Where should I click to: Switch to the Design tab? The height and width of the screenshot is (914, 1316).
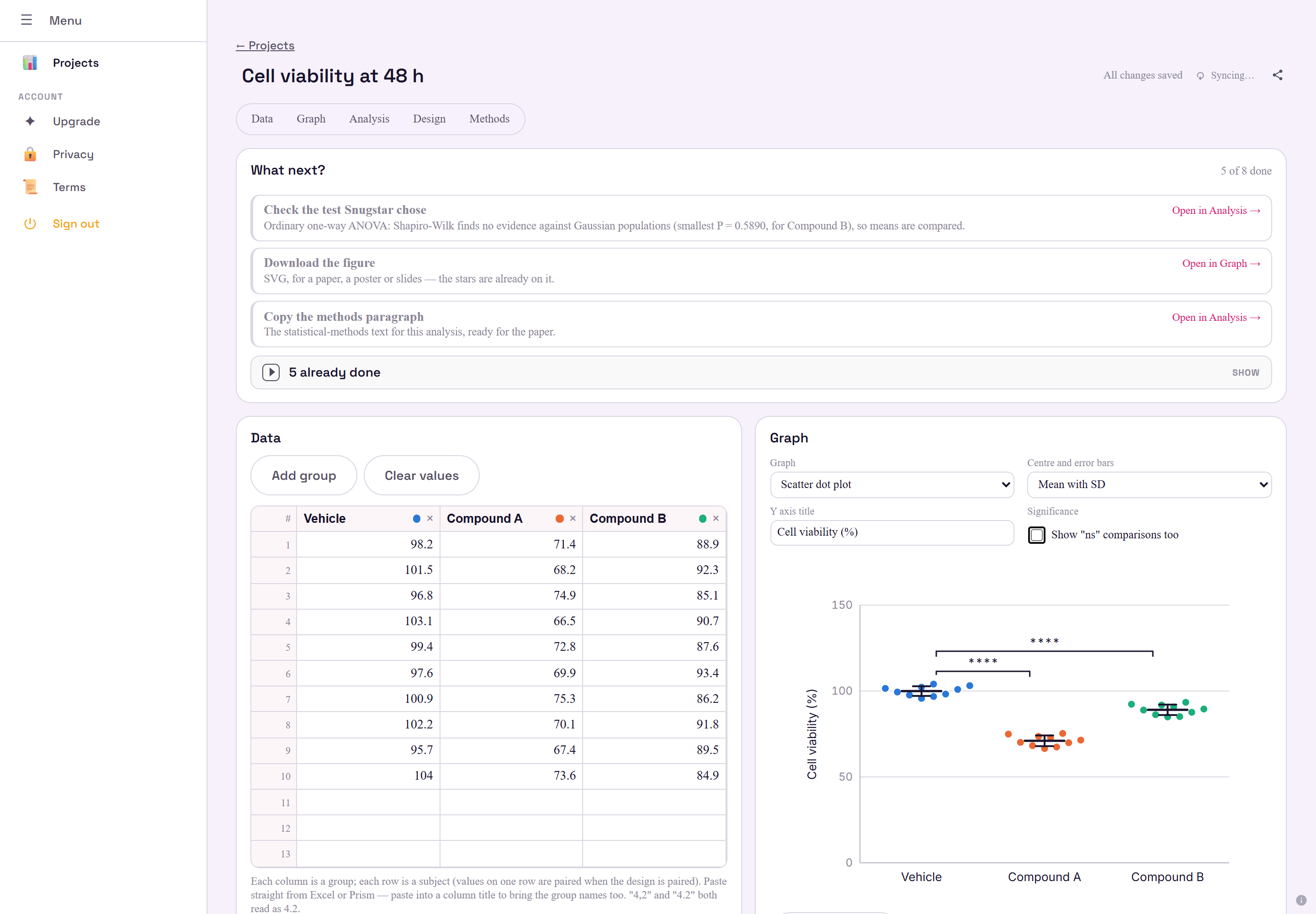[x=429, y=118]
